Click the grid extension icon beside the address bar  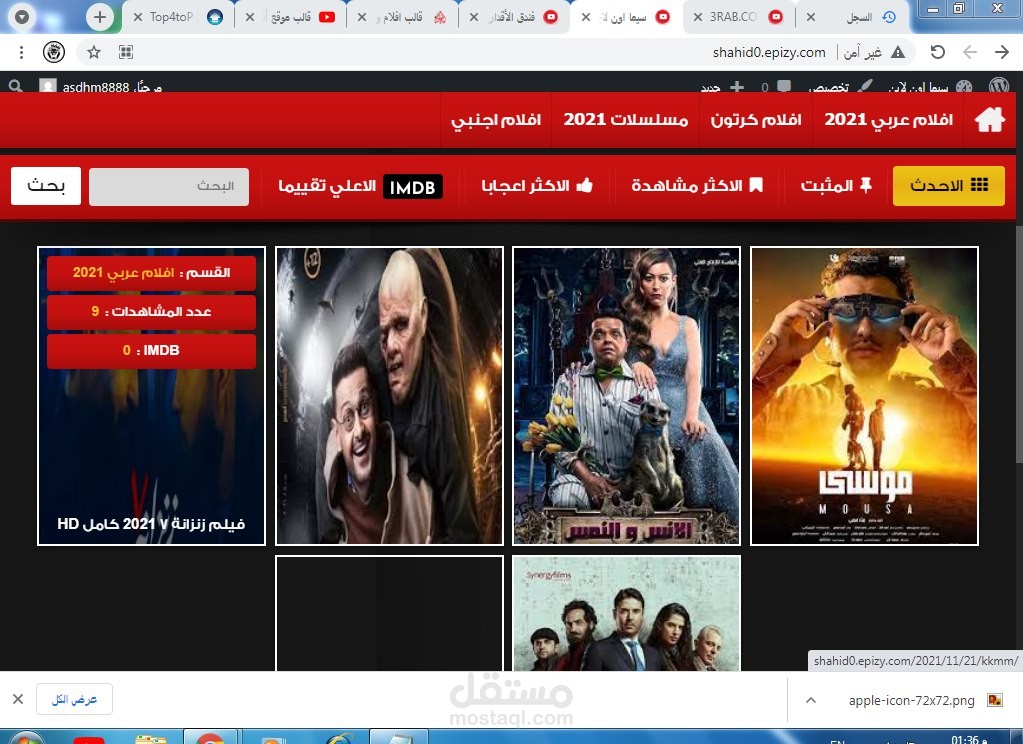point(126,52)
